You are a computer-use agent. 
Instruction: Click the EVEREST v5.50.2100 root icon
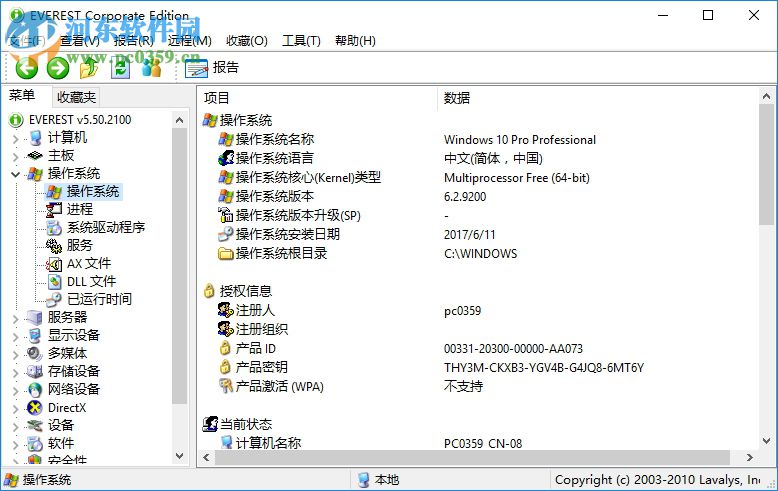point(16,120)
